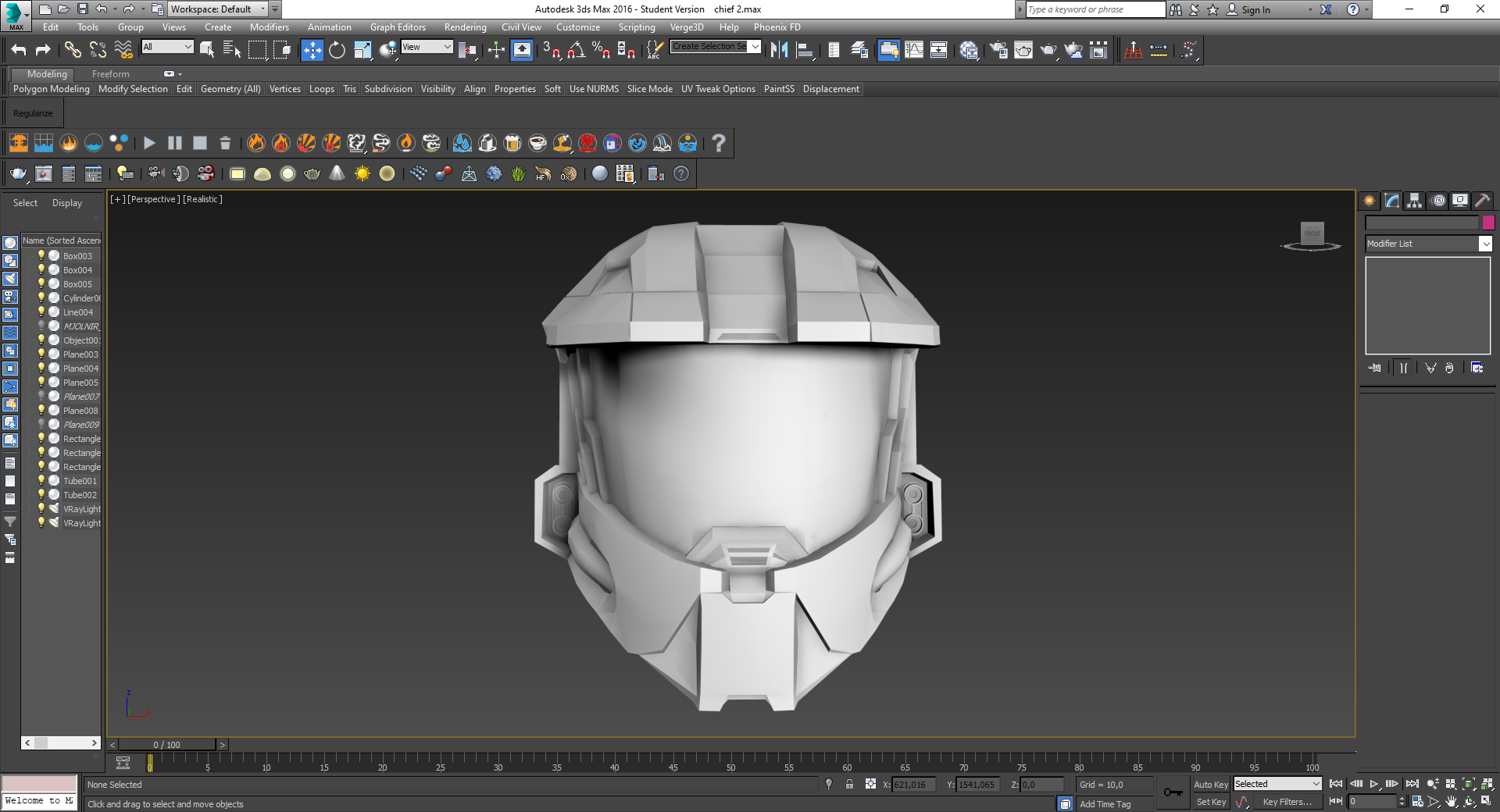Click the Phoenix FD help question mark
The height and width of the screenshot is (812, 1500).
pyautogui.click(x=718, y=143)
